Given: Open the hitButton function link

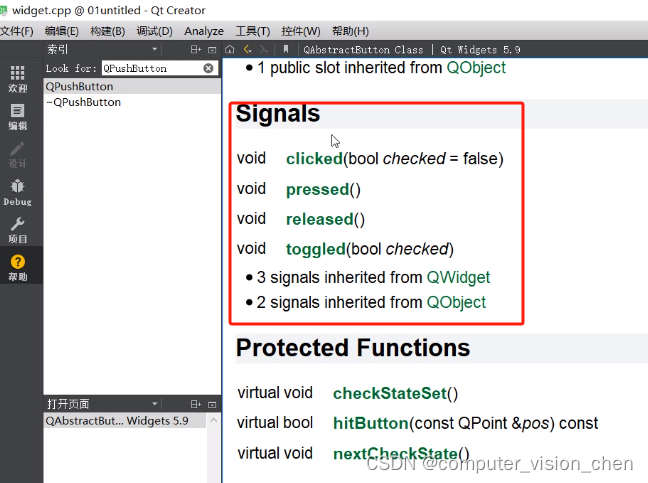Looking at the screenshot, I should [371, 424].
